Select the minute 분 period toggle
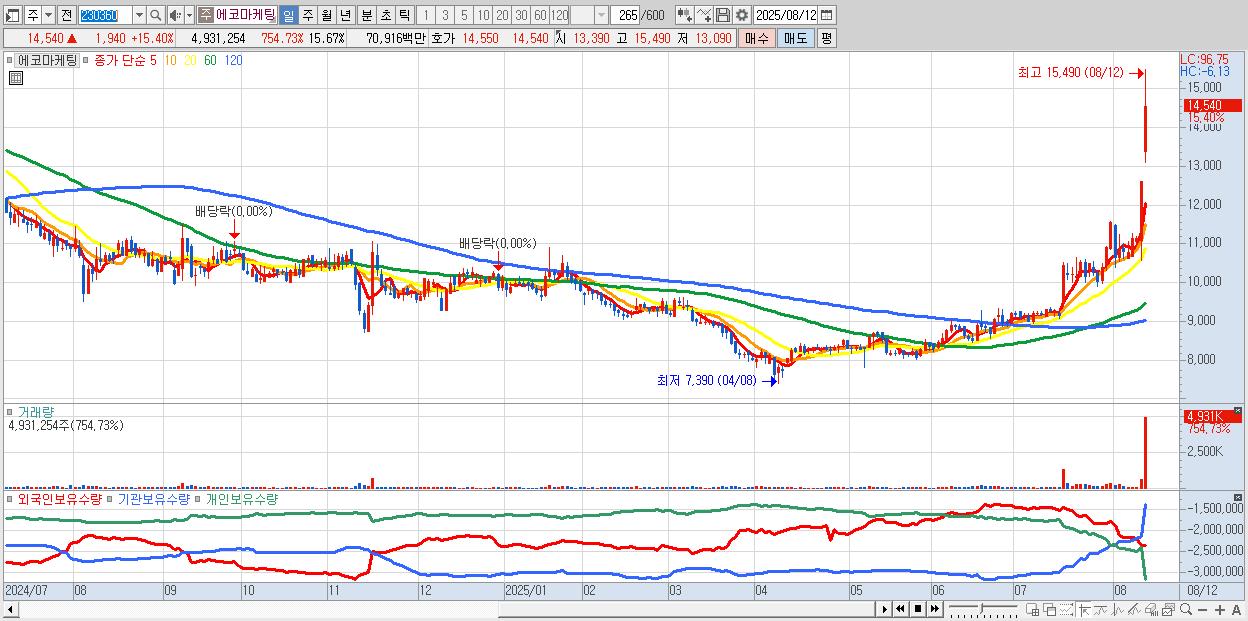This screenshot has width=1248, height=621. click(x=367, y=15)
